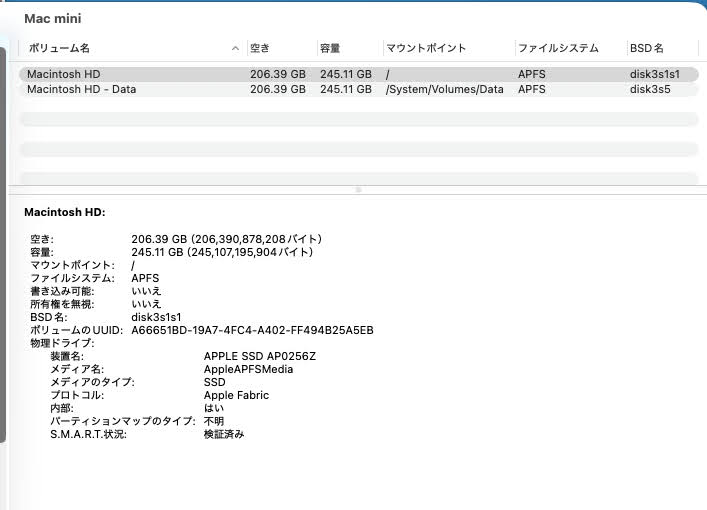The height and width of the screenshot is (510, 707).
Task: Select the Macintosh HD - Data row
Action: pyautogui.click(x=359, y=89)
